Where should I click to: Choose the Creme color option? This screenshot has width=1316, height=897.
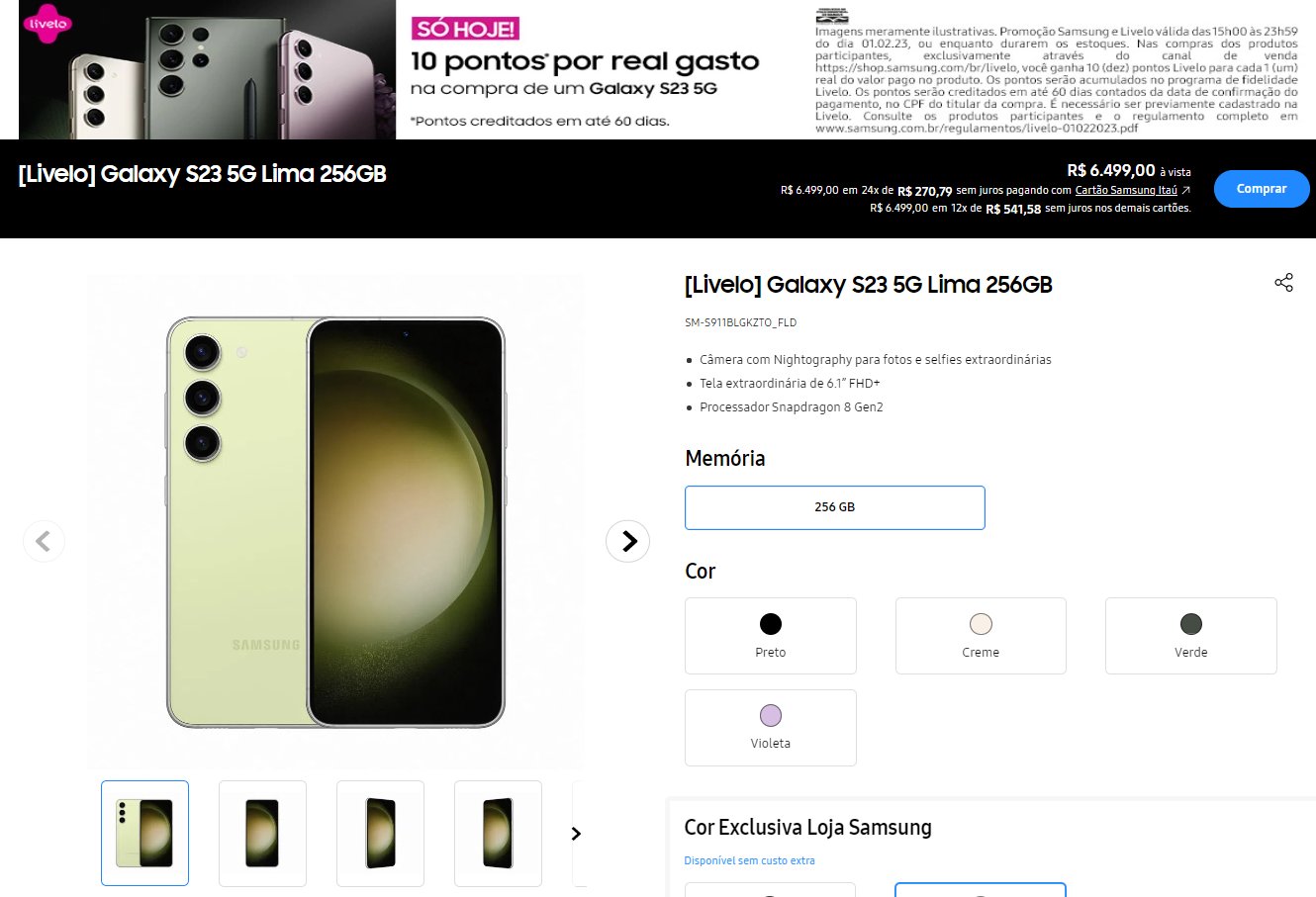981,636
